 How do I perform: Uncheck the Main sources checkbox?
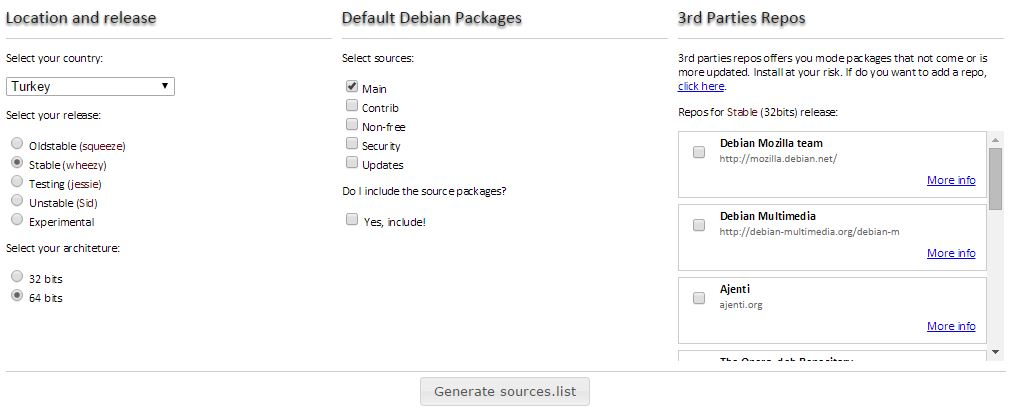coord(351,86)
